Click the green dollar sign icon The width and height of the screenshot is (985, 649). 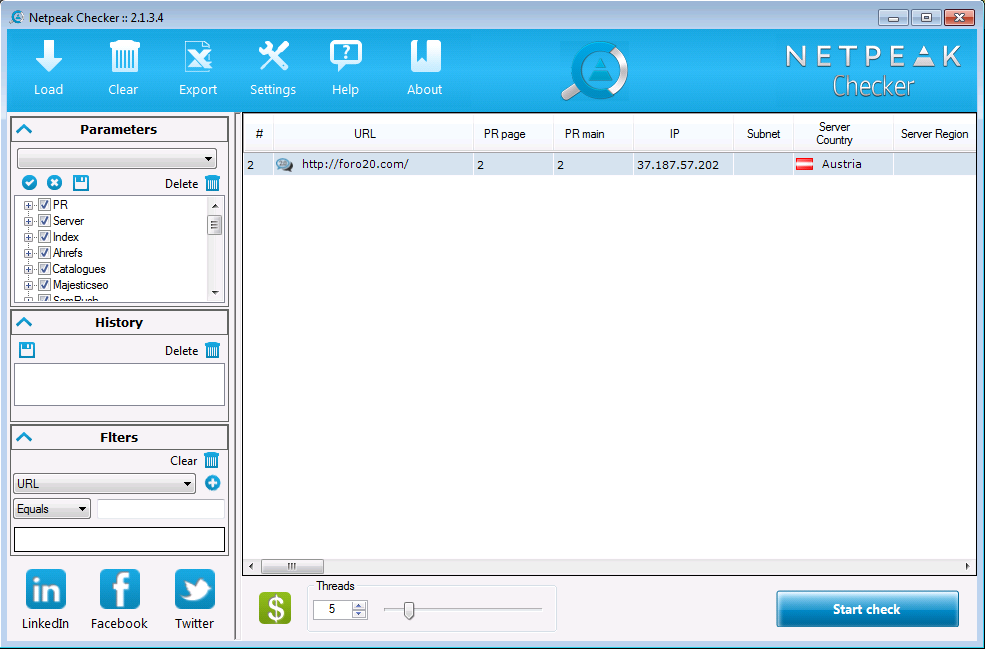tap(275, 608)
